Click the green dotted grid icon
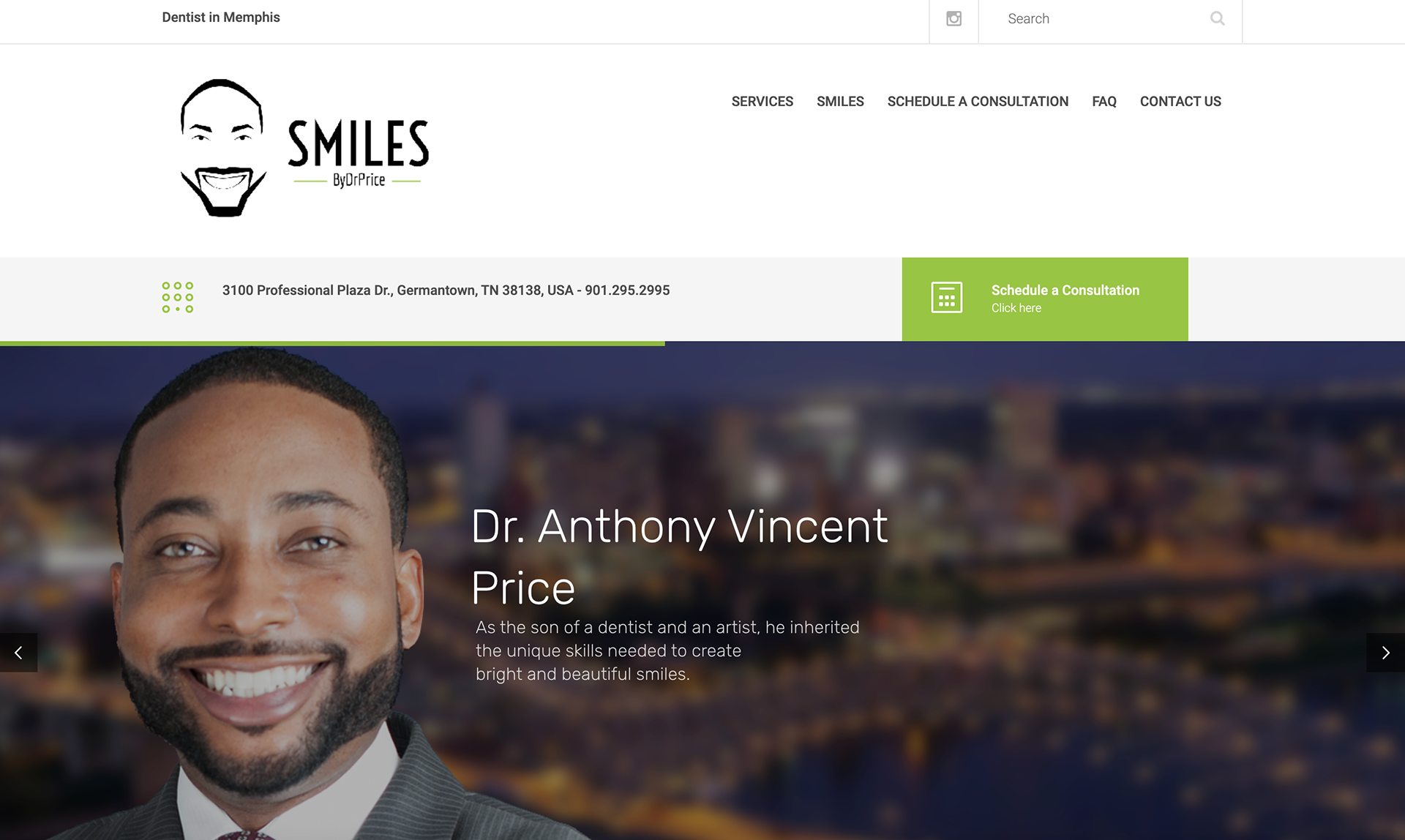The image size is (1405, 840). click(x=178, y=298)
